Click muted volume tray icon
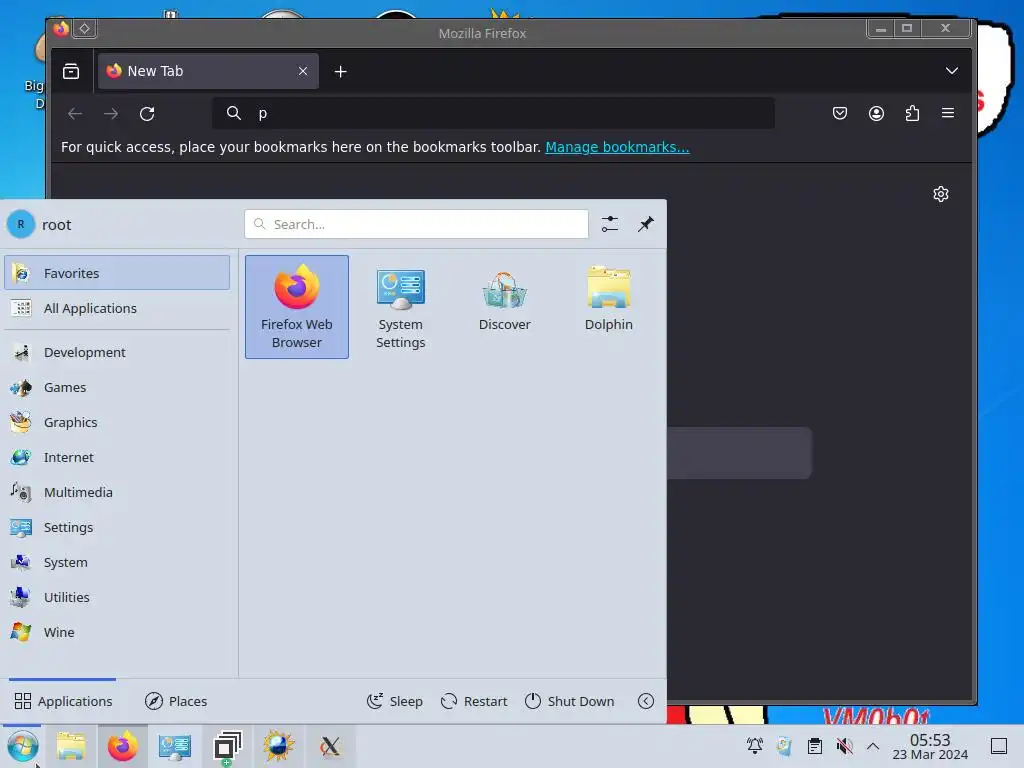 tap(844, 746)
